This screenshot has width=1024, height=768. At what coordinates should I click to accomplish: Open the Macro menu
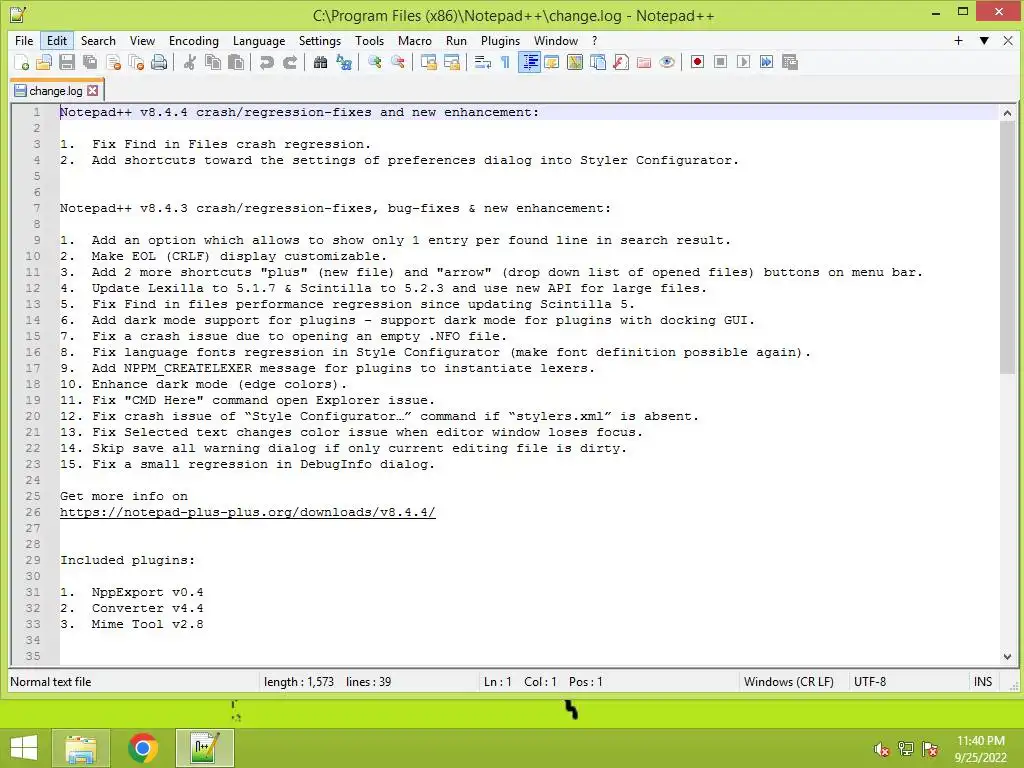[x=415, y=40]
